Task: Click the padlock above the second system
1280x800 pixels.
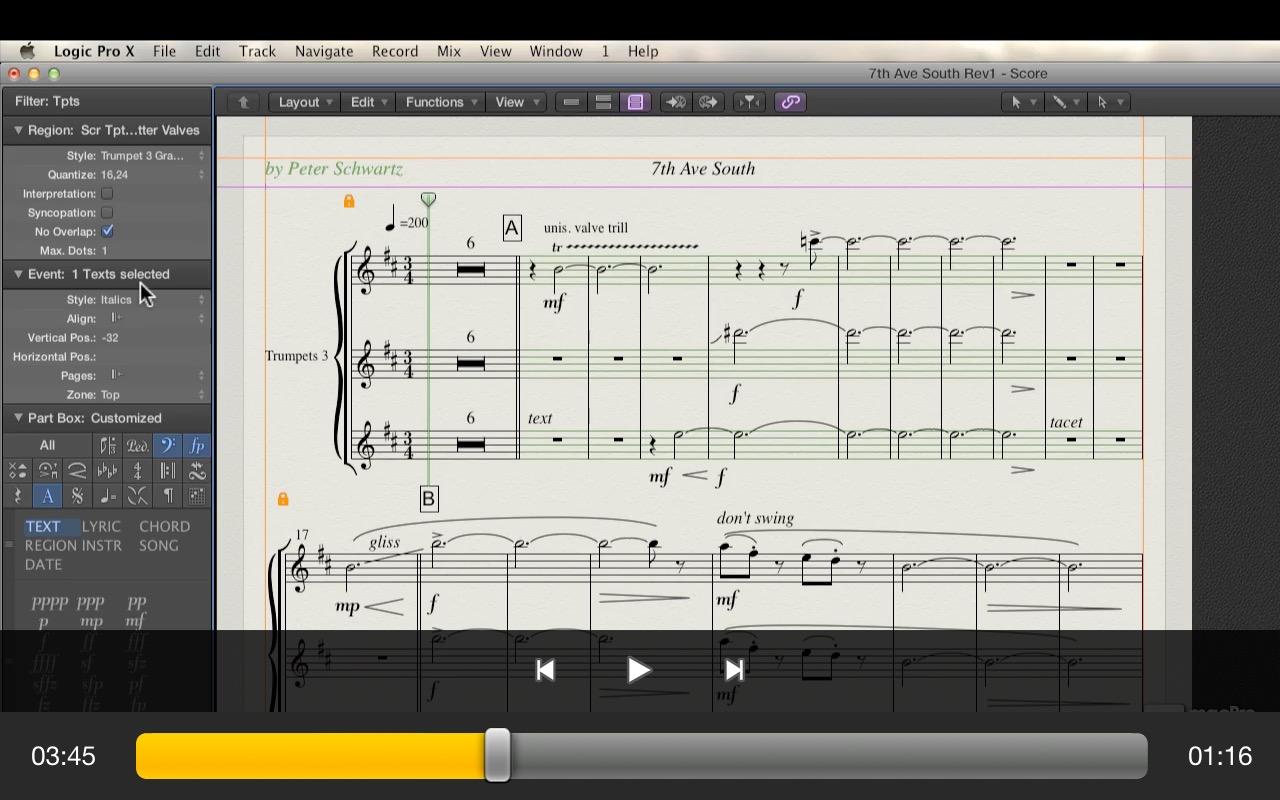Action: pos(283,498)
